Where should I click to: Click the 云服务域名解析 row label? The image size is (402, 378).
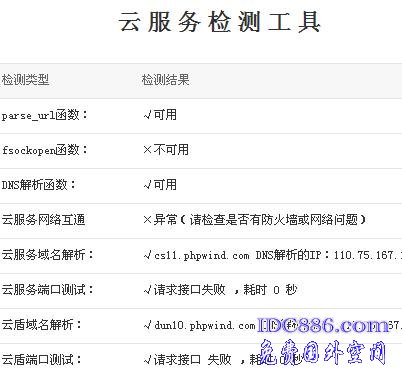47,255
